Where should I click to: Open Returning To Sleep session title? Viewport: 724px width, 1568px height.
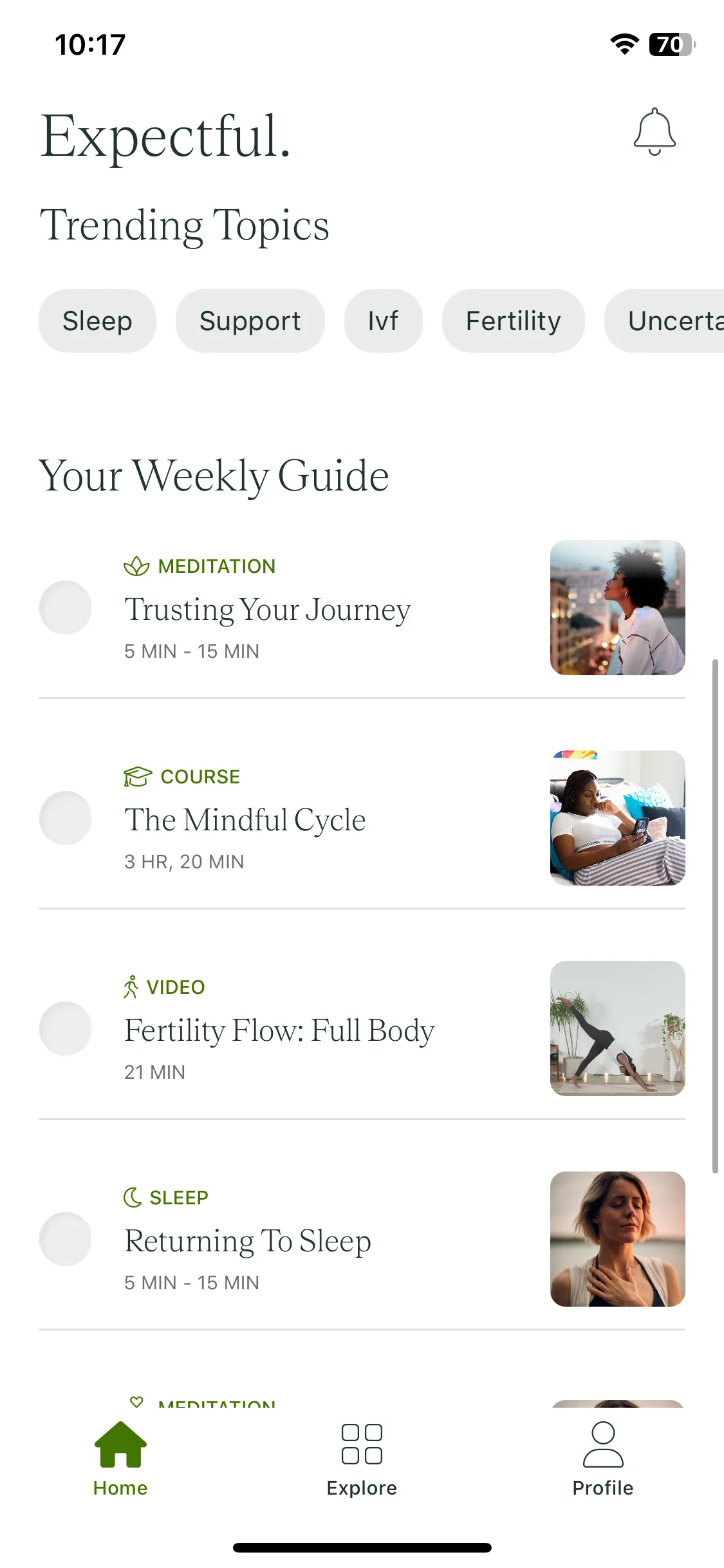(x=248, y=1242)
